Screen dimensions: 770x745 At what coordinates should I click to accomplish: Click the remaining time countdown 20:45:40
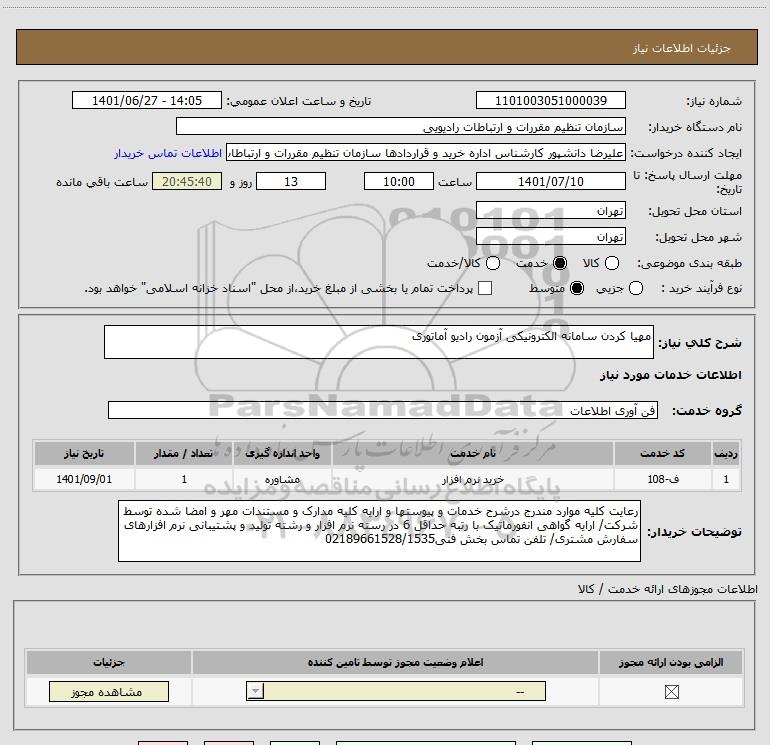(x=187, y=181)
